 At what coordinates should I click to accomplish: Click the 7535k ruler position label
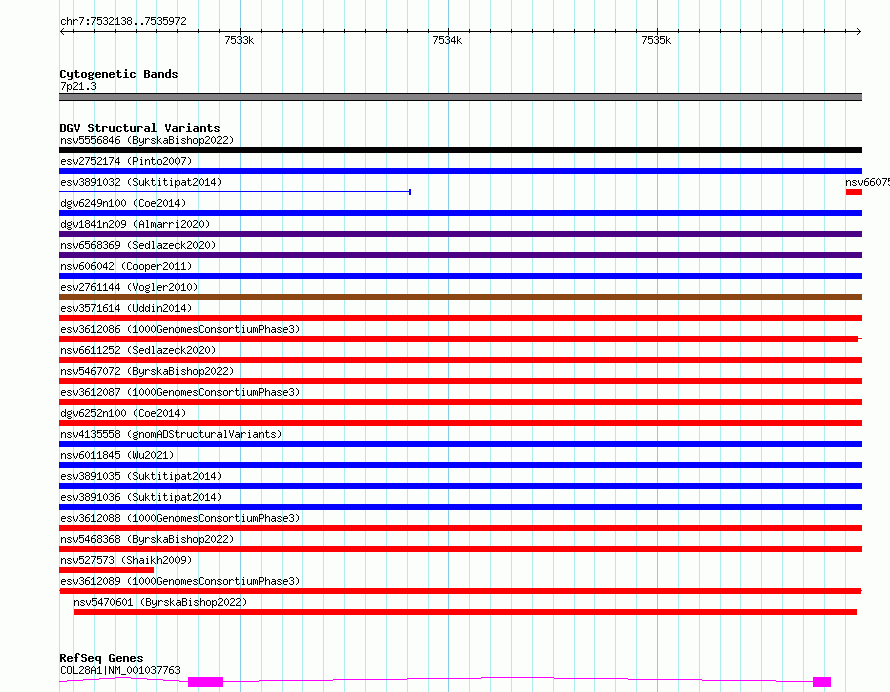[656, 40]
